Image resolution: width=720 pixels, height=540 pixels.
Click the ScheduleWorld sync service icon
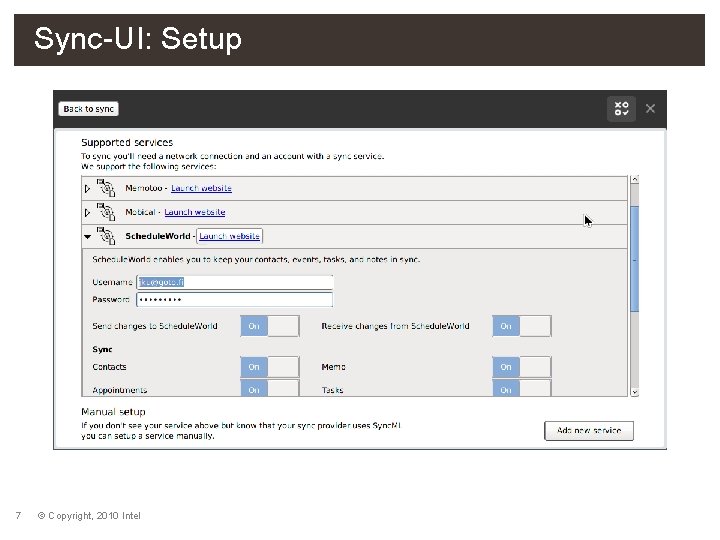pos(107,236)
